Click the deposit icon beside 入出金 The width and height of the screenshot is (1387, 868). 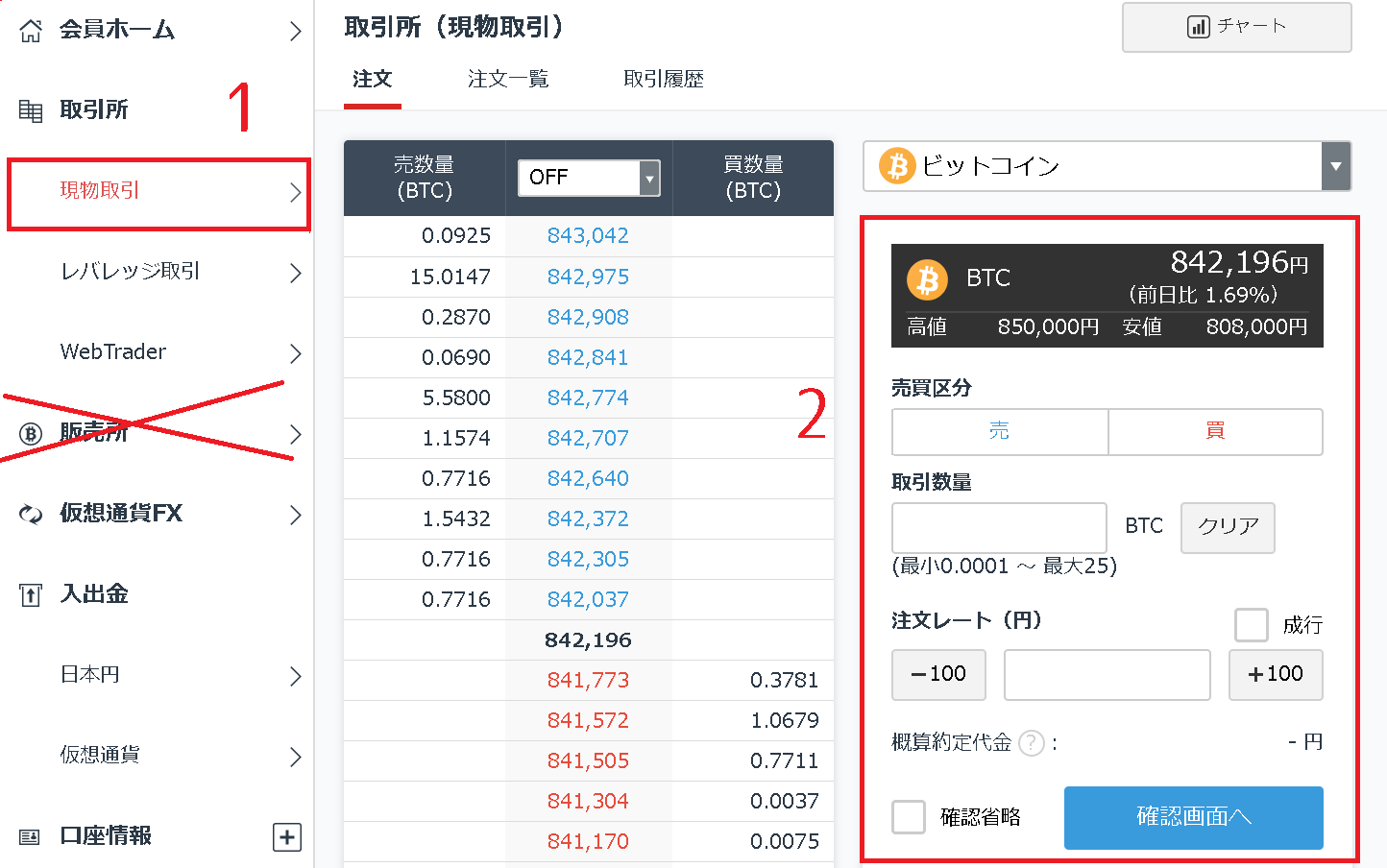pos(31,595)
